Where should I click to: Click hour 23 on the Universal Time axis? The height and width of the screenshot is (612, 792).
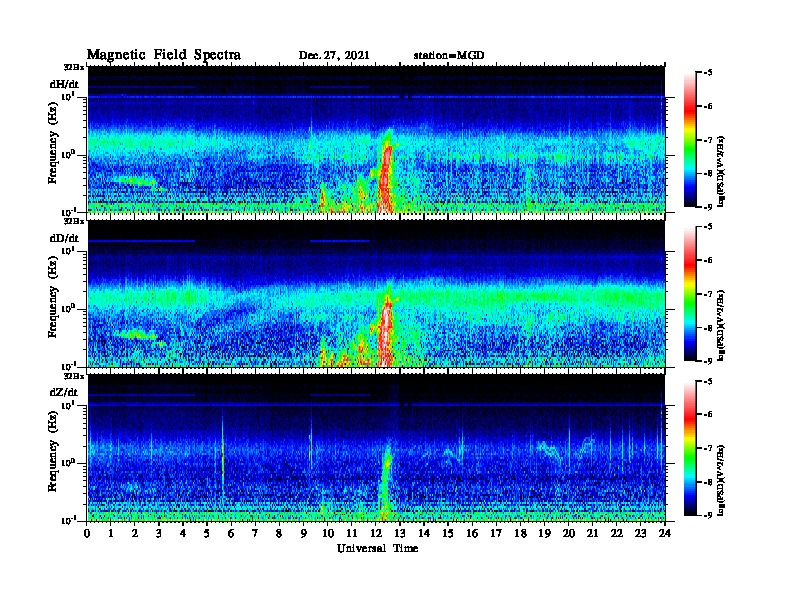[640, 534]
